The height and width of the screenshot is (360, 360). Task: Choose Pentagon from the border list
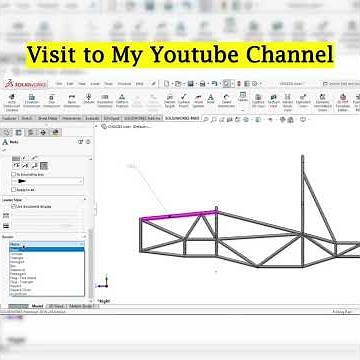47,274
